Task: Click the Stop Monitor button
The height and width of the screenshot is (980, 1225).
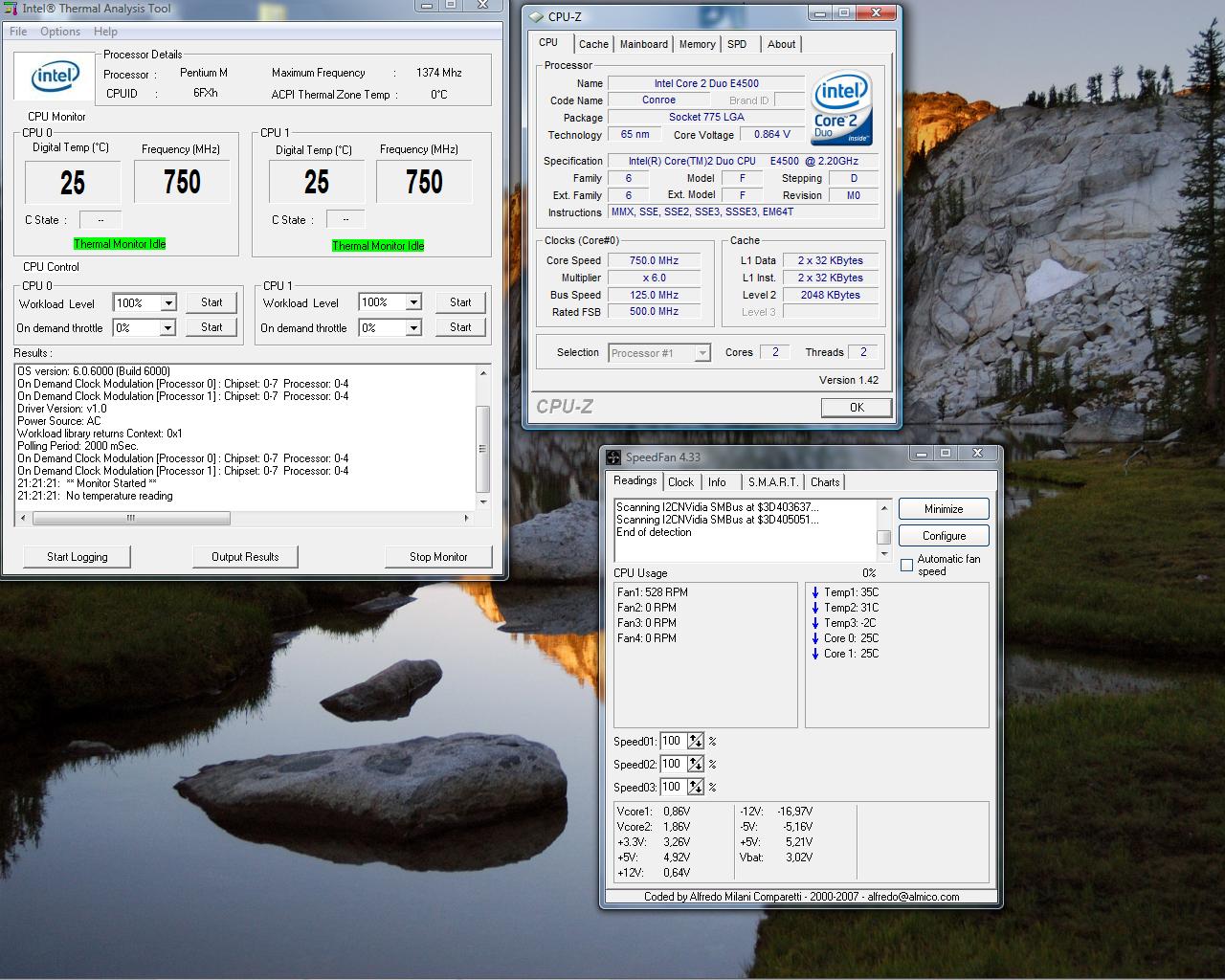Action: pyautogui.click(x=438, y=557)
